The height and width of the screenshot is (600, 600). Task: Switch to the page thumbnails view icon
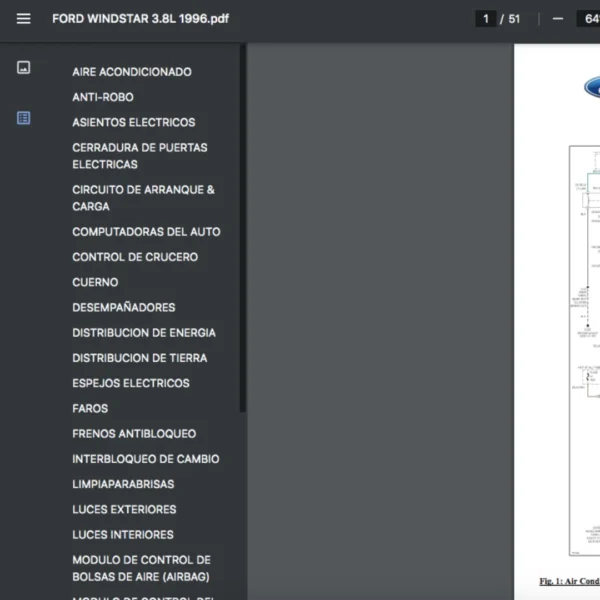[24, 68]
